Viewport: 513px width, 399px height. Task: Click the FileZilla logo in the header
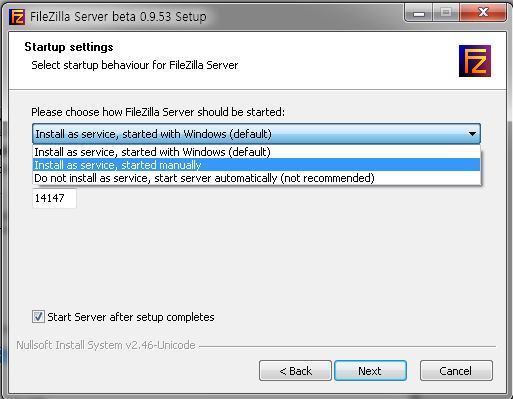(x=475, y=61)
